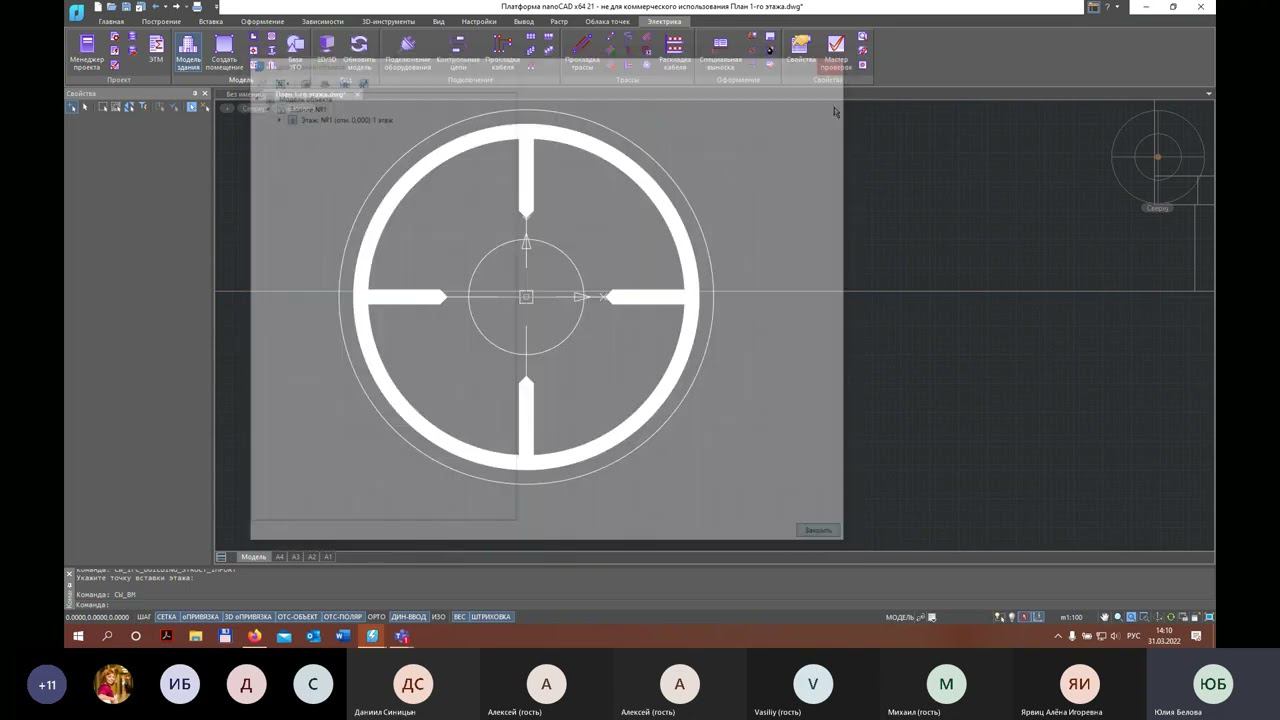Viewport: 1280px width, 720px height.
Task: Toggle ОРТО mode in status bar
Action: pos(377,617)
